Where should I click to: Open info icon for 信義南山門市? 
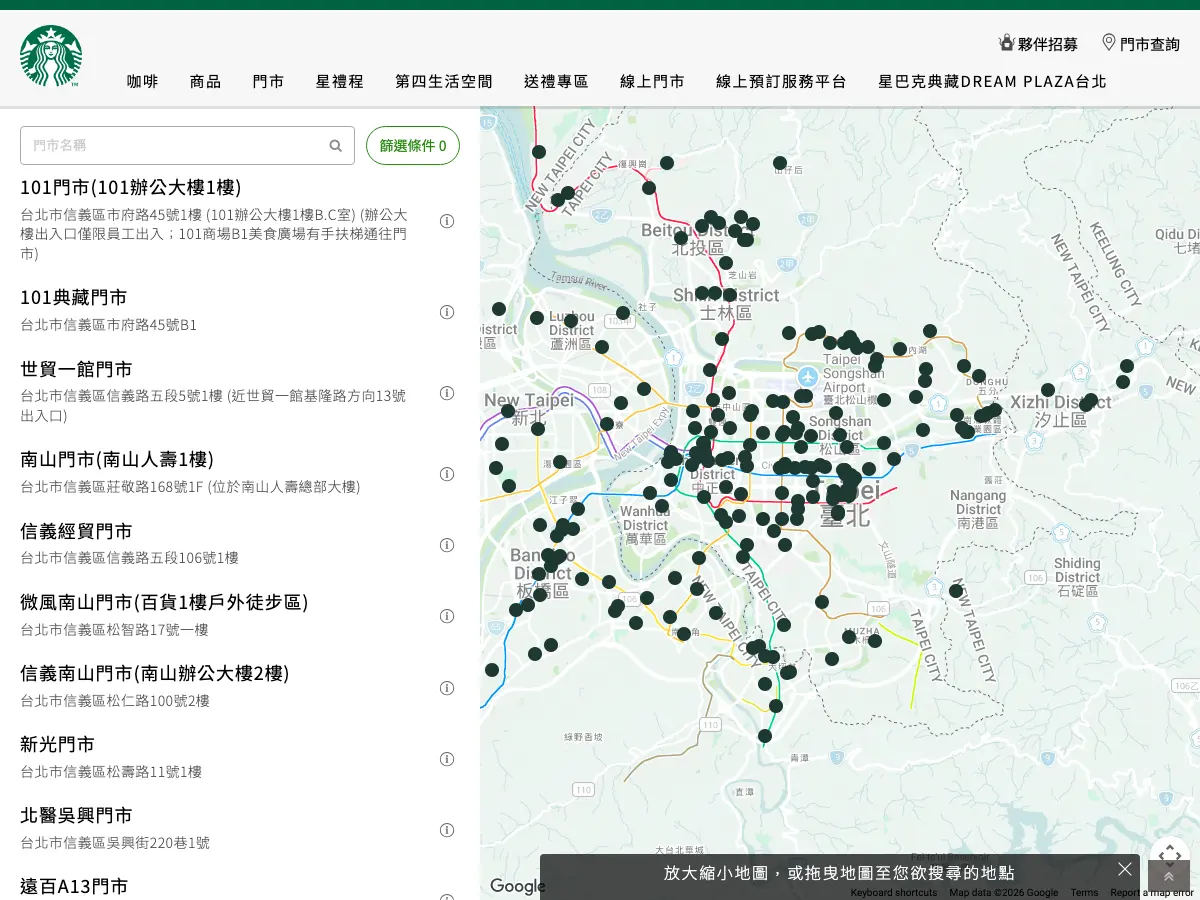click(447, 688)
